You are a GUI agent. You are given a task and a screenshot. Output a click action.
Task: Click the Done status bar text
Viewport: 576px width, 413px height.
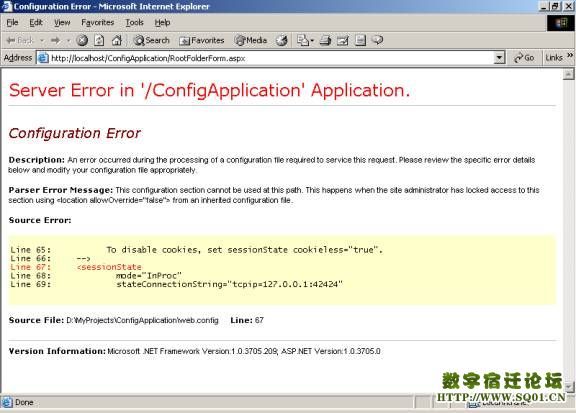24,402
